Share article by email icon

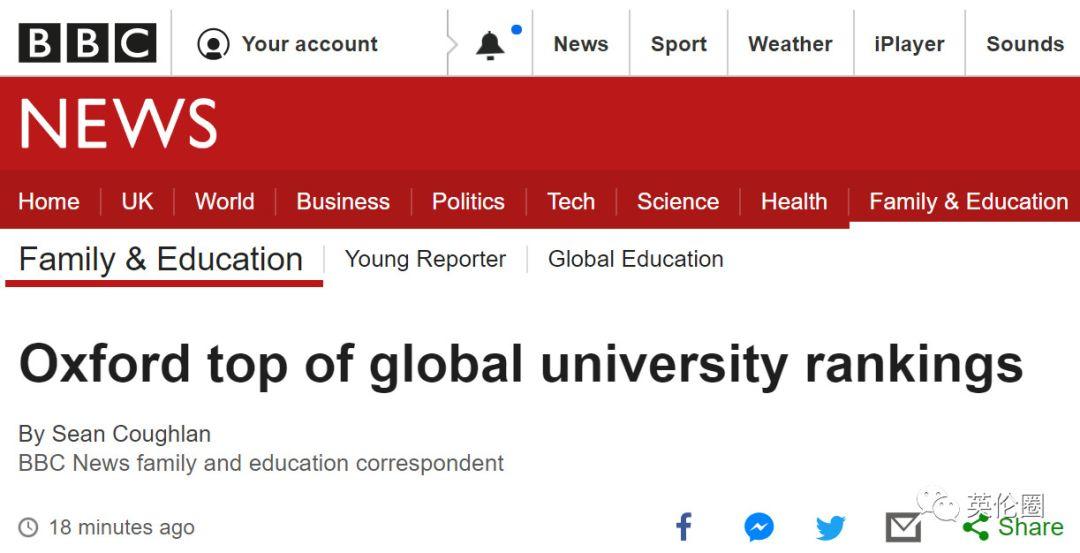click(903, 527)
